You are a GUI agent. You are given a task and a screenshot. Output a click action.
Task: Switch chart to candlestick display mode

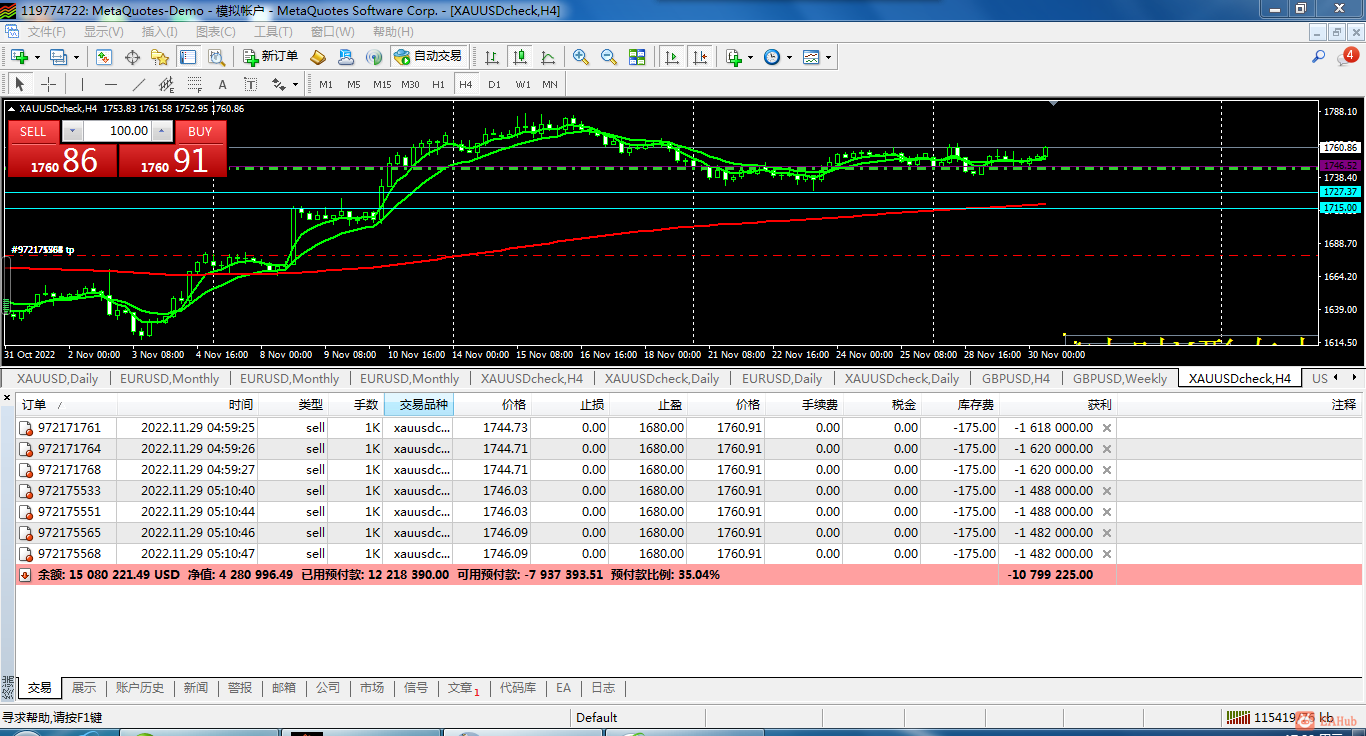[x=520, y=57]
